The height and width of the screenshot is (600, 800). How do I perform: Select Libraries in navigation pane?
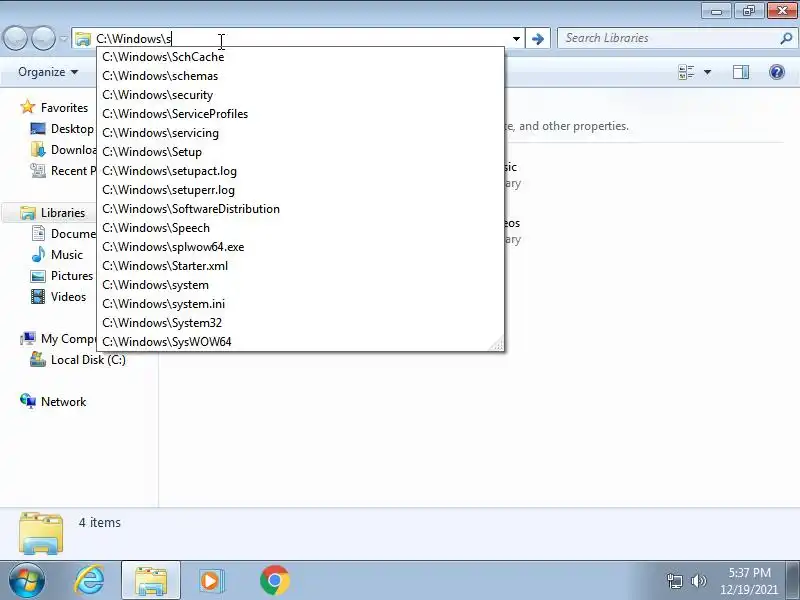pyautogui.click(x=63, y=213)
